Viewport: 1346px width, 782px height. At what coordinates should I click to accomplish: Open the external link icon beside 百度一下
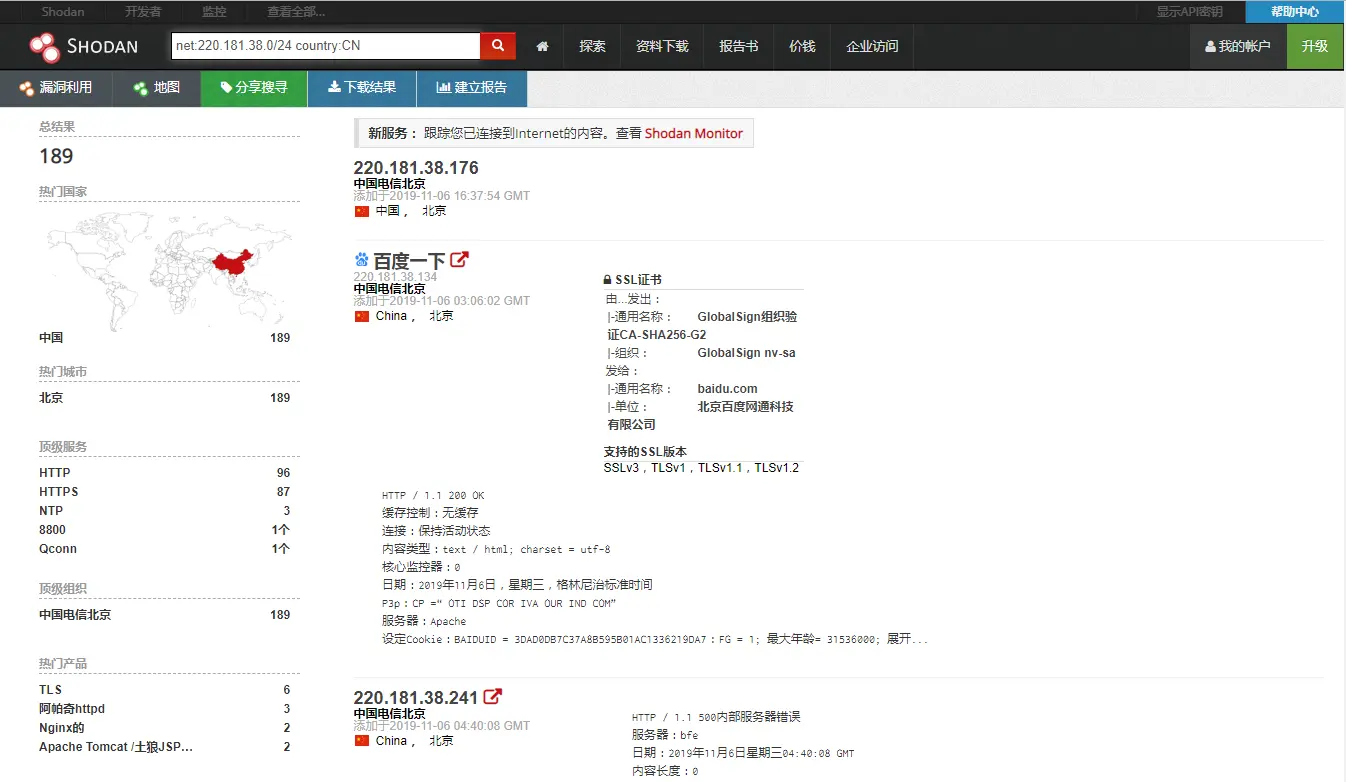click(x=459, y=260)
